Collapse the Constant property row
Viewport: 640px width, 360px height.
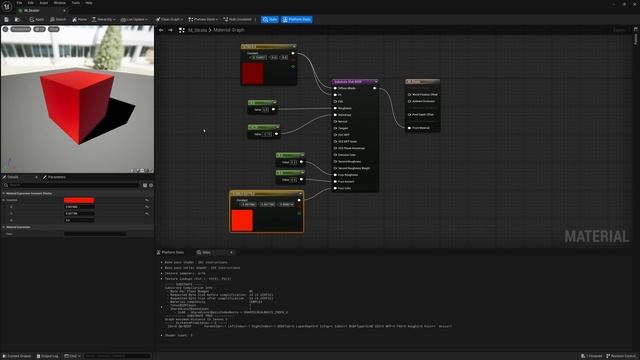4,200
